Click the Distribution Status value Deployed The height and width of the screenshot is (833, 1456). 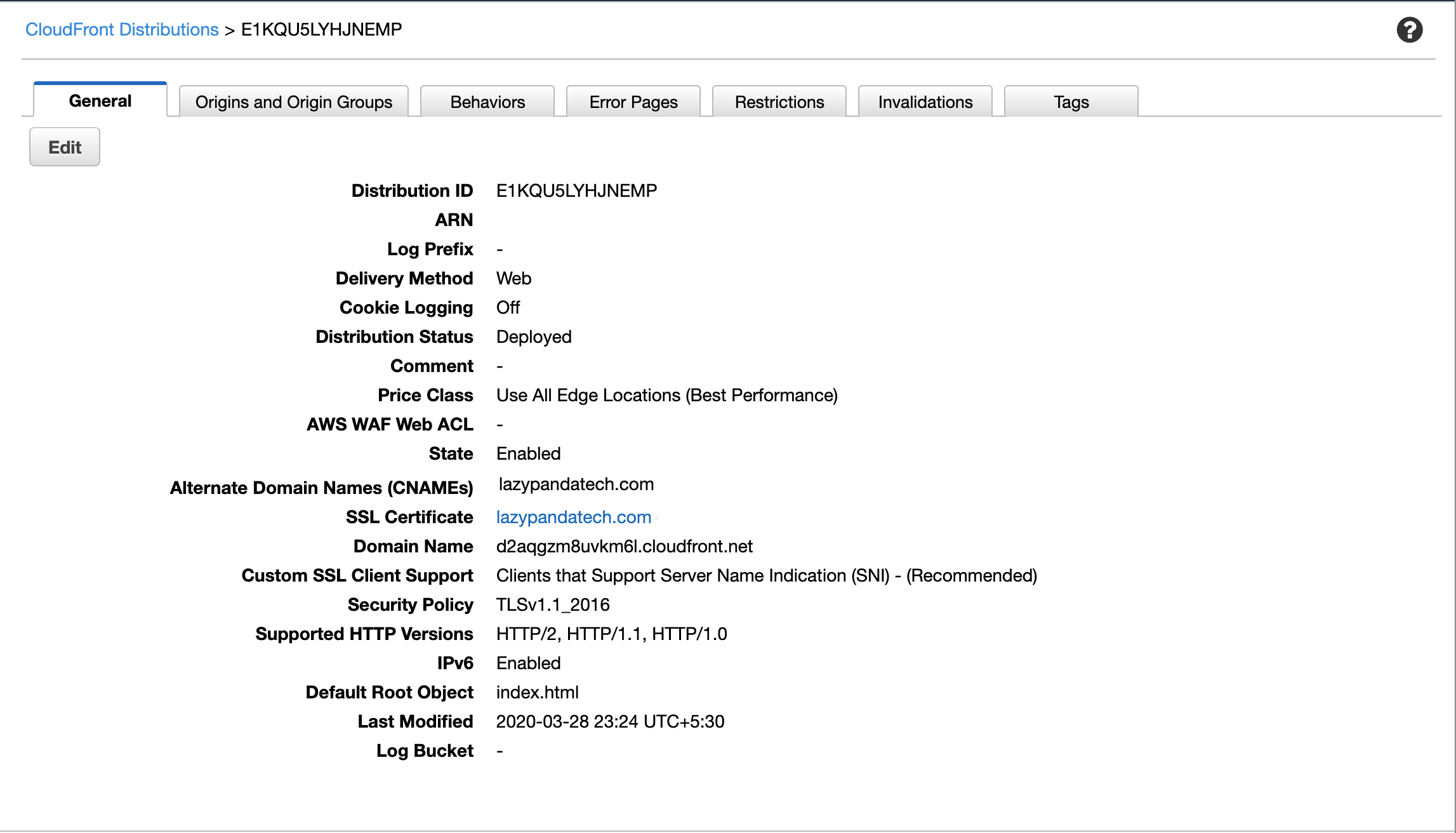click(x=534, y=337)
